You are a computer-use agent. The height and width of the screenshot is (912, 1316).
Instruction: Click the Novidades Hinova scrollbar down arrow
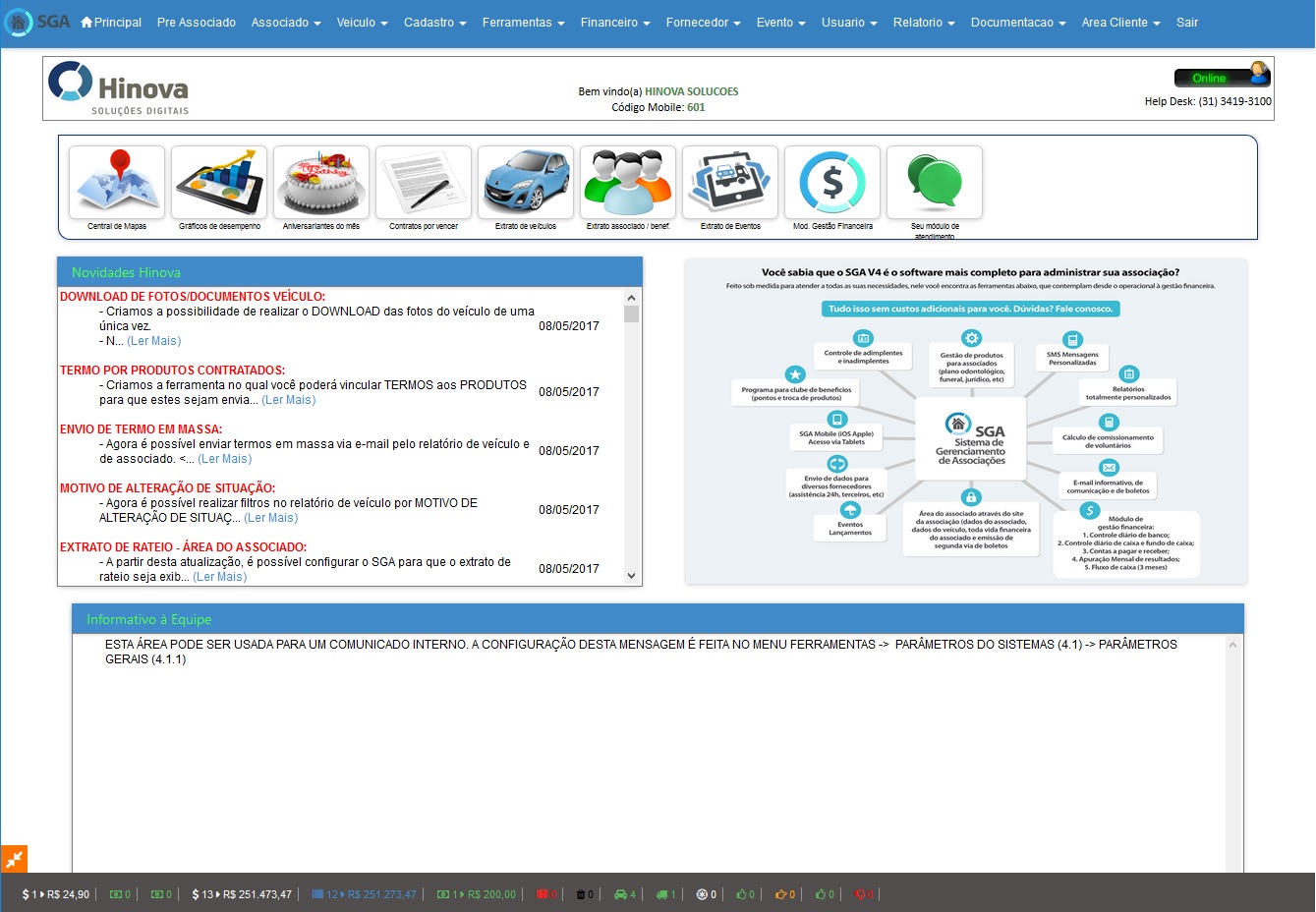point(631,576)
